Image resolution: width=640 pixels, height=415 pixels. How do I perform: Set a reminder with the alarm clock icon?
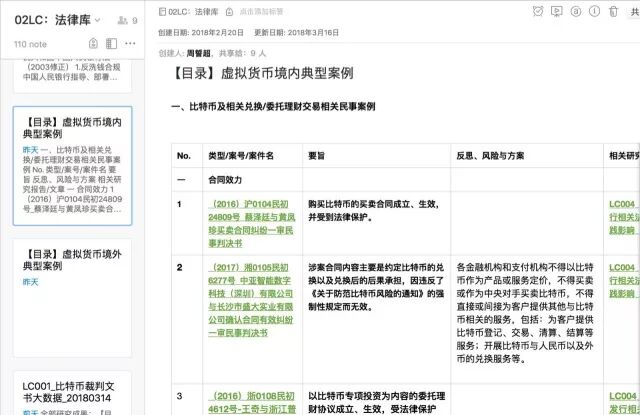[538, 11]
